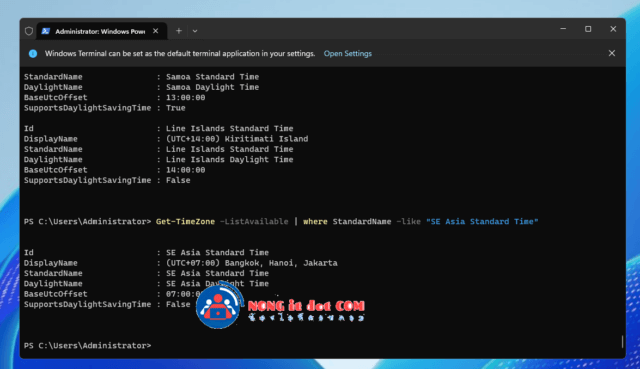This screenshot has width=640, height=369.
Task: Expand the new tab profile dropdown
Action: (x=195, y=31)
